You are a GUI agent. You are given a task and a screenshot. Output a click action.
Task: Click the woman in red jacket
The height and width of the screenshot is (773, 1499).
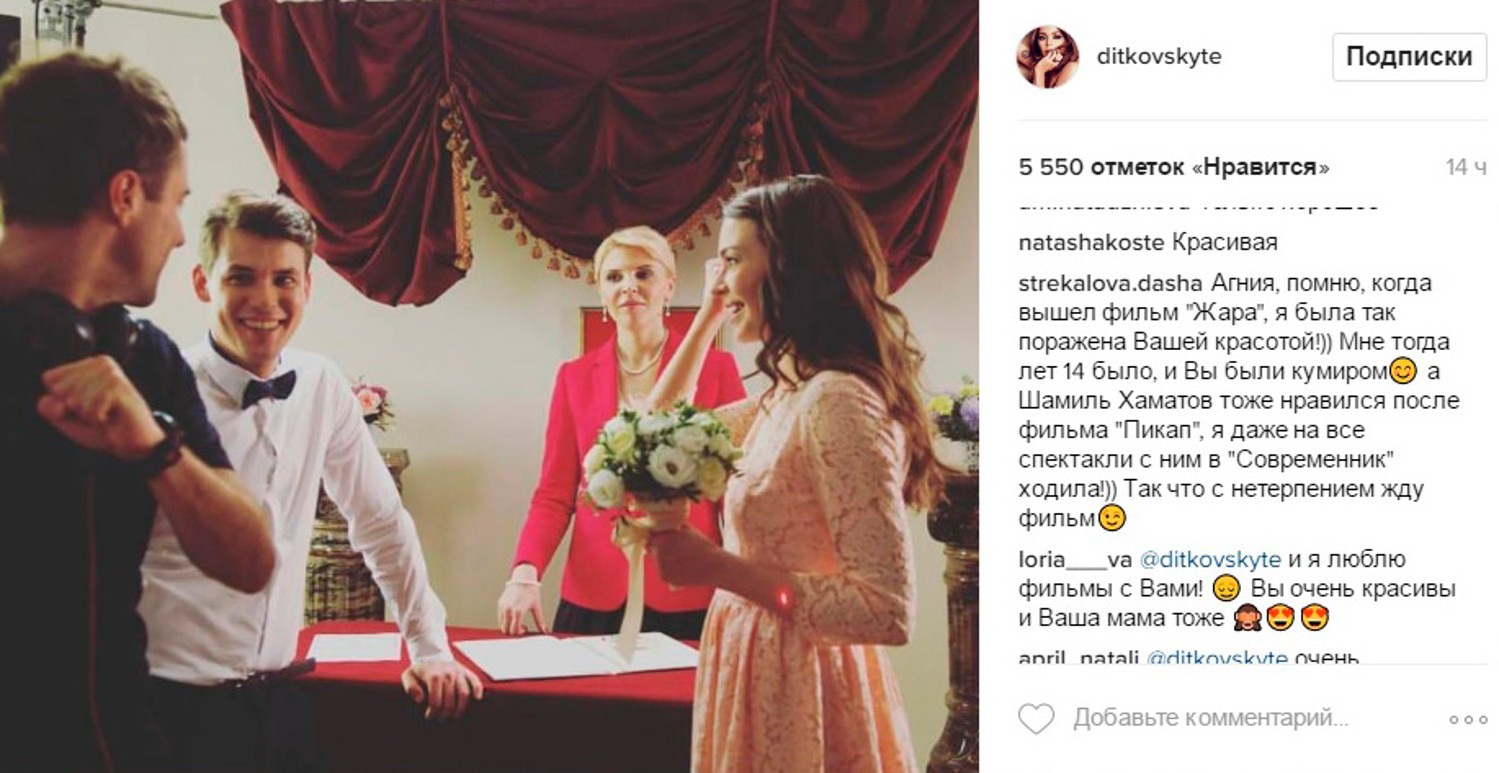(620, 430)
